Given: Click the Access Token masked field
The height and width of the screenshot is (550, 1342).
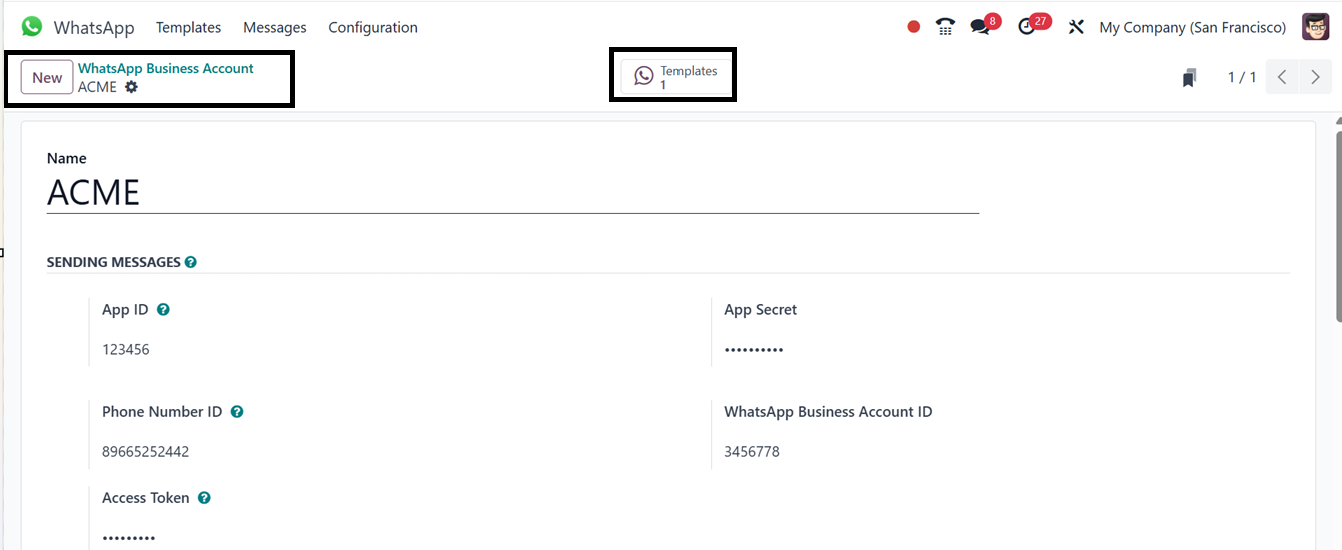Looking at the screenshot, I should click(129, 538).
